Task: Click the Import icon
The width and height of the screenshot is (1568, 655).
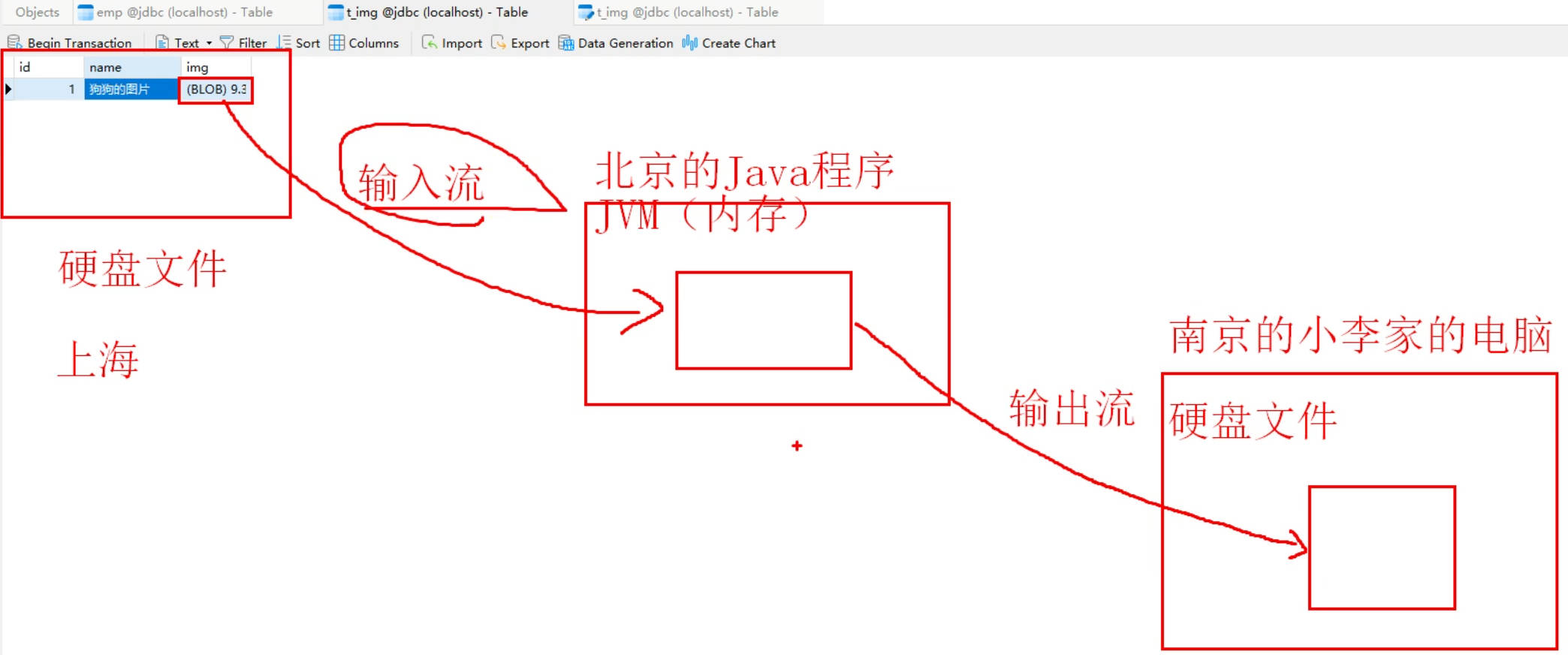Action: 429,43
